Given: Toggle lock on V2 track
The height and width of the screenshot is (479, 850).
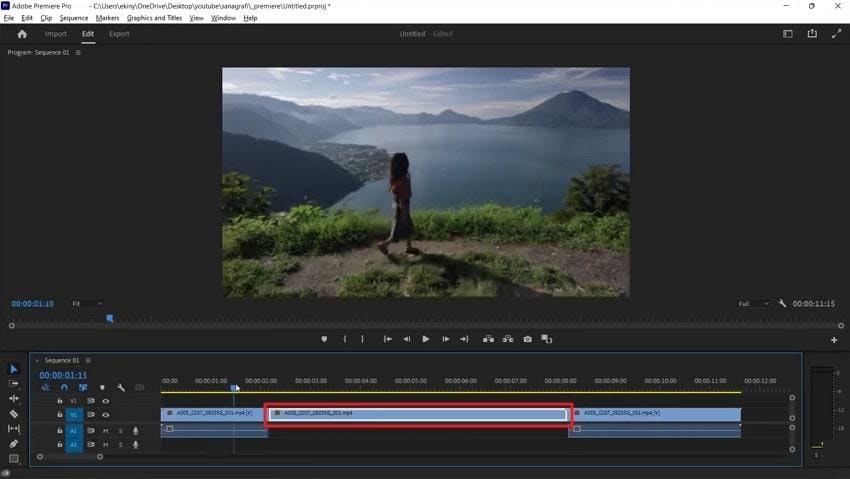Looking at the screenshot, I should tap(60, 401).
